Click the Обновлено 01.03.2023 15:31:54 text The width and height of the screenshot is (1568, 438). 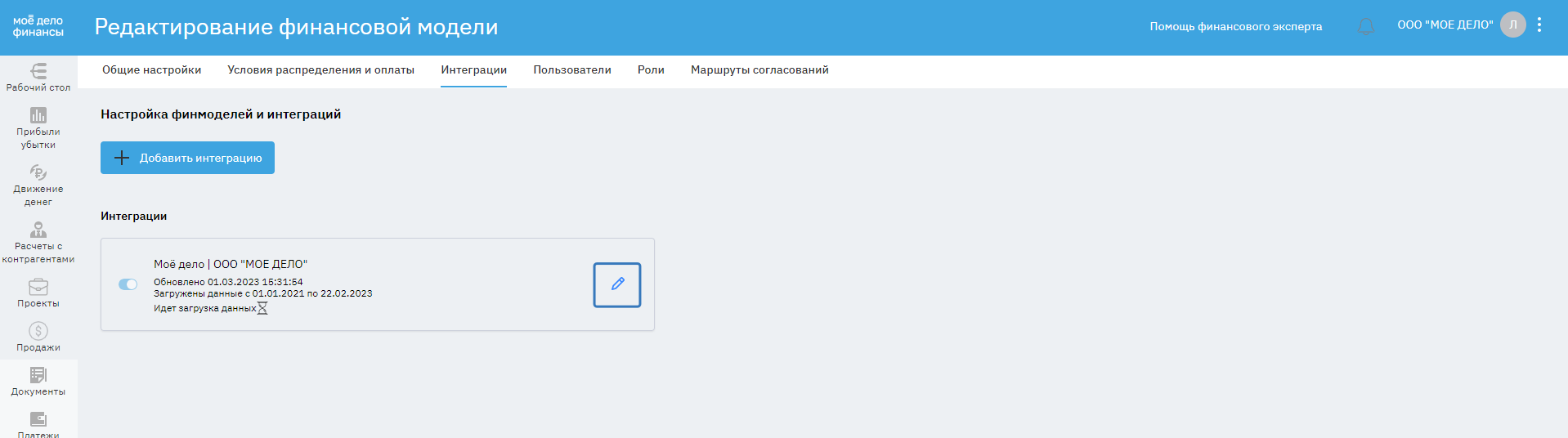(228, 282)
